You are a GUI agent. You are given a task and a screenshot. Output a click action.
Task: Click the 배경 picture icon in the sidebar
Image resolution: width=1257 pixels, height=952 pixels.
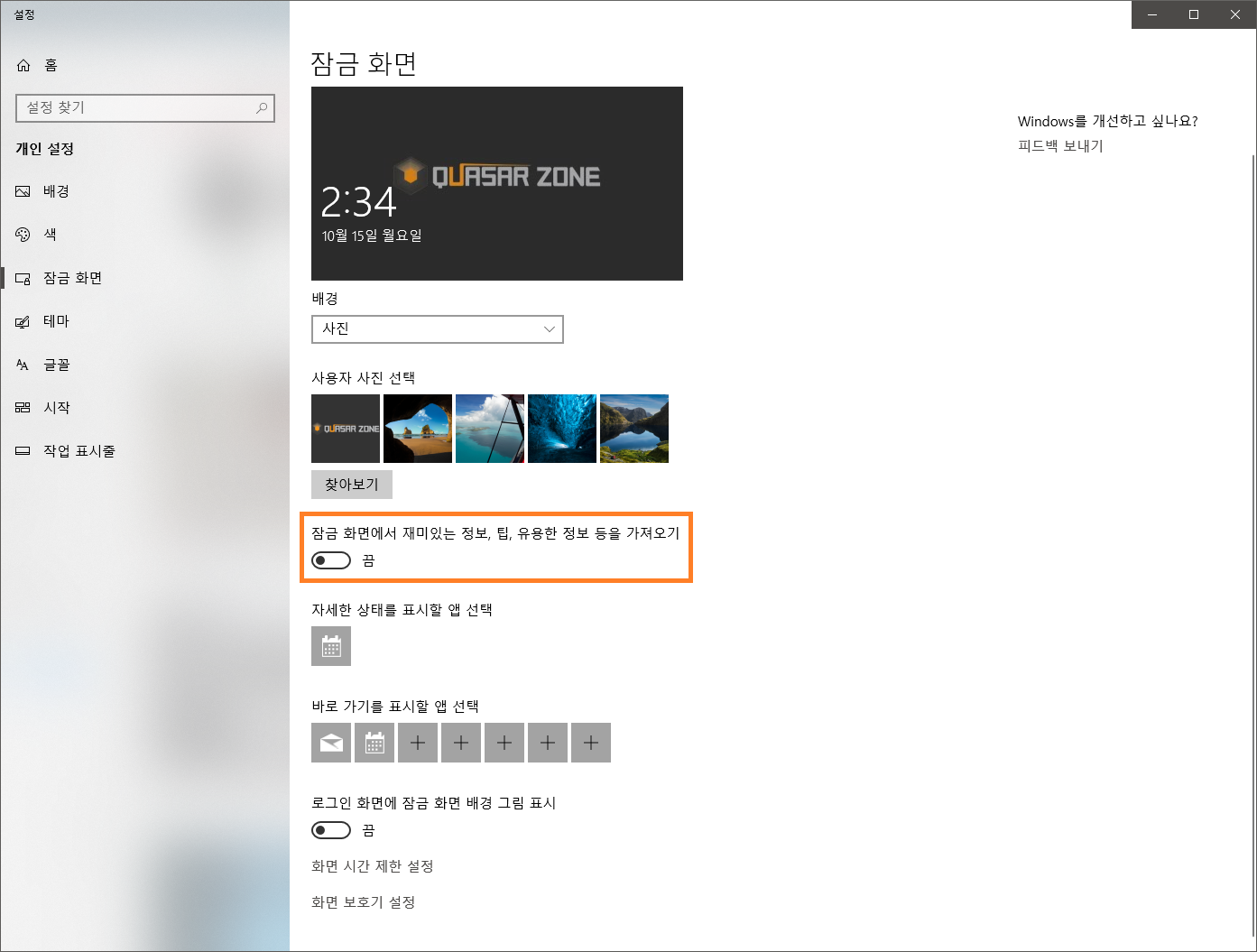point(23,191)
